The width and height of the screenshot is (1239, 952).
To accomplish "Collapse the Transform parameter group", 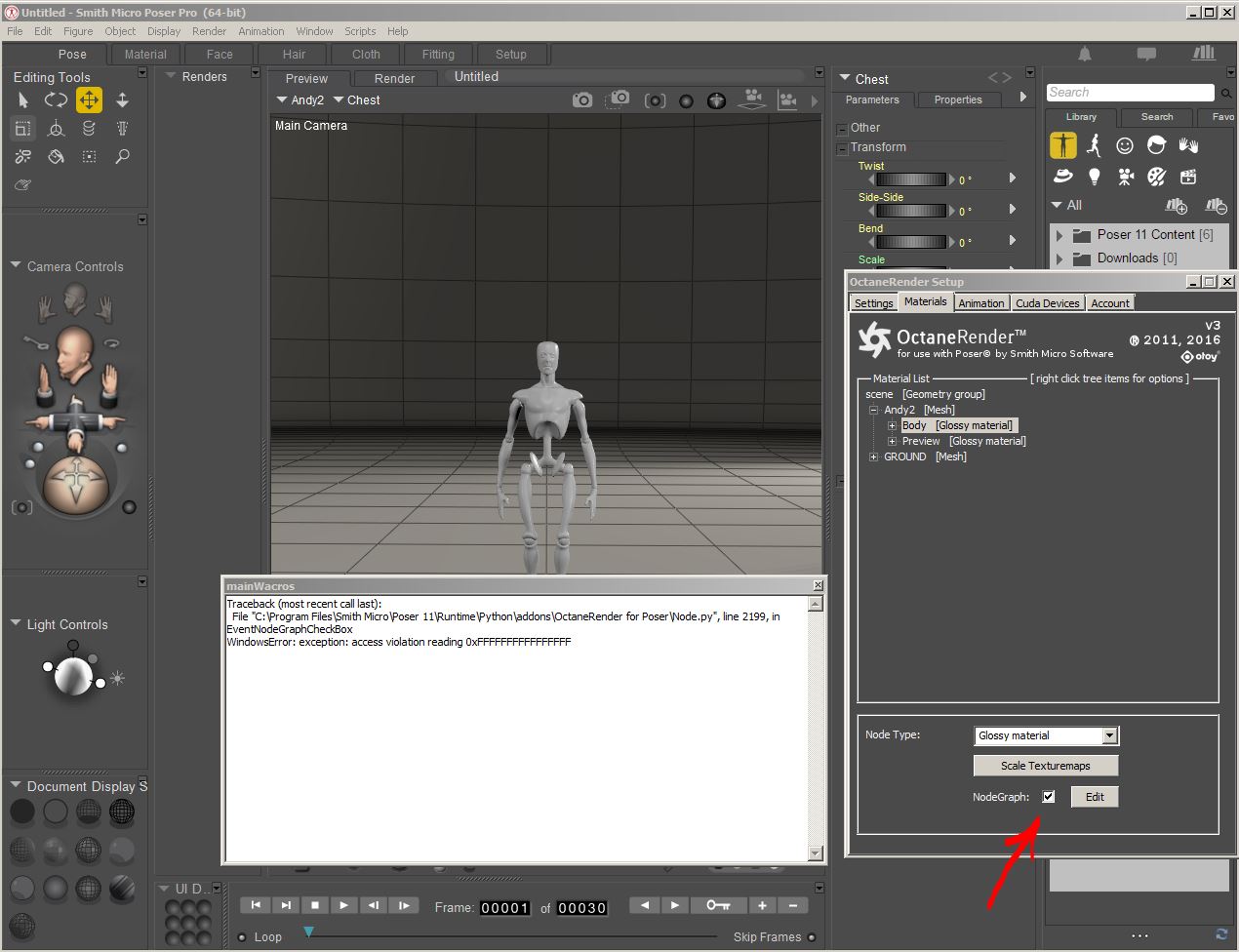I will (842, 148).
